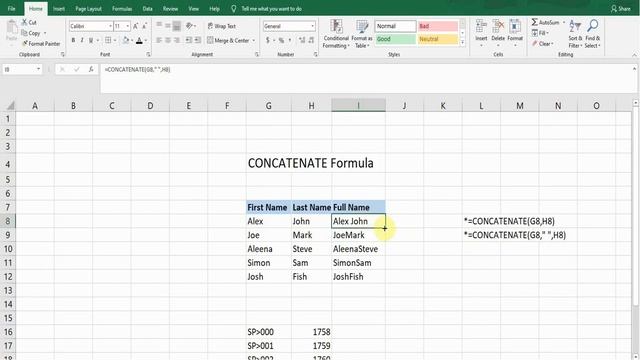Click the Copy button
Viewport: 640px width, 360px height.
31,33
